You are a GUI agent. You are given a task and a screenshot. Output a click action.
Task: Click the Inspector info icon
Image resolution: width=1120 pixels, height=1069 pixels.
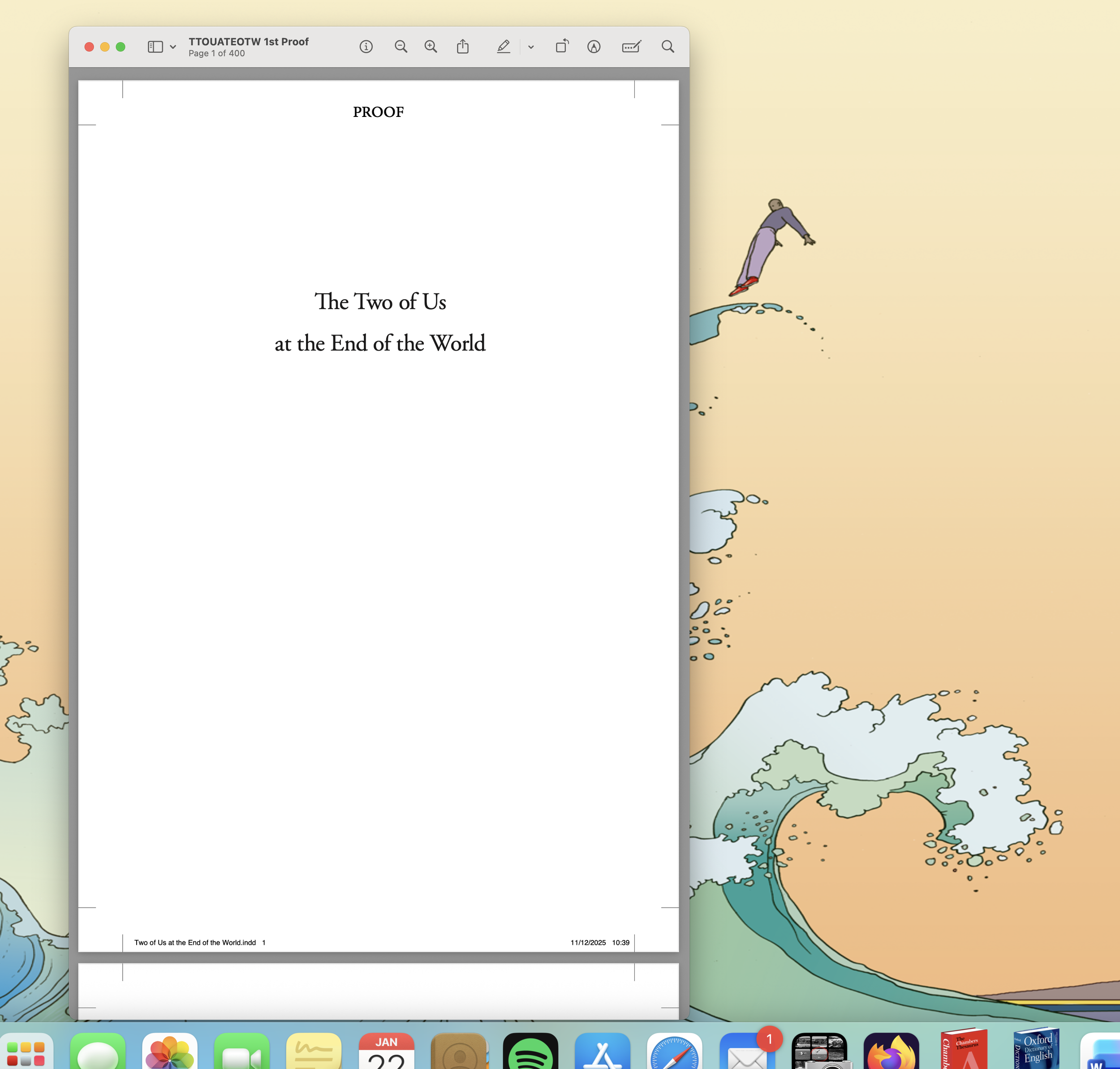tap(366, 47)
